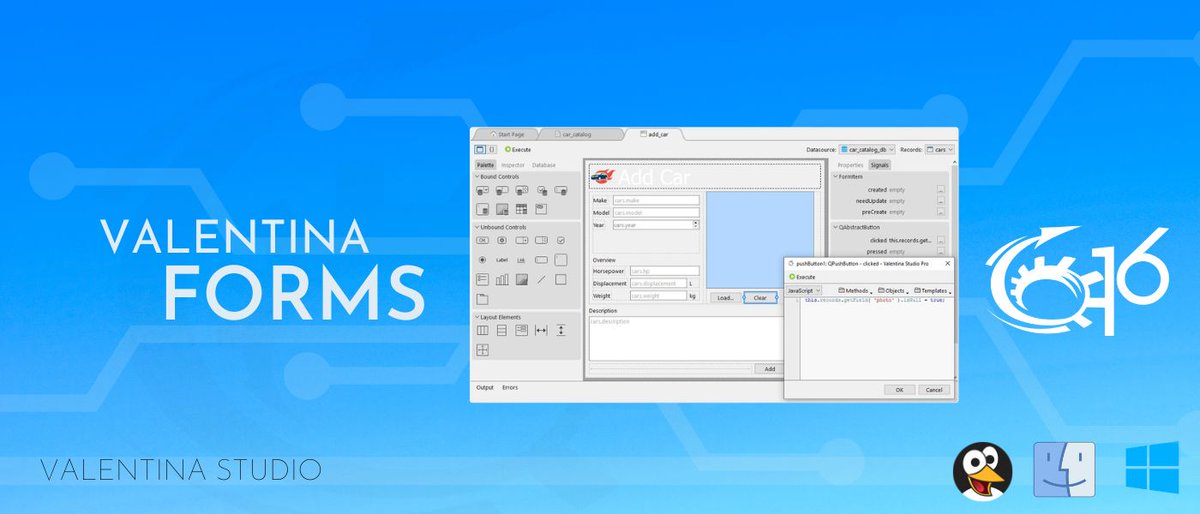
Task: Confirm the script dialog with OK
Action: 899,390
